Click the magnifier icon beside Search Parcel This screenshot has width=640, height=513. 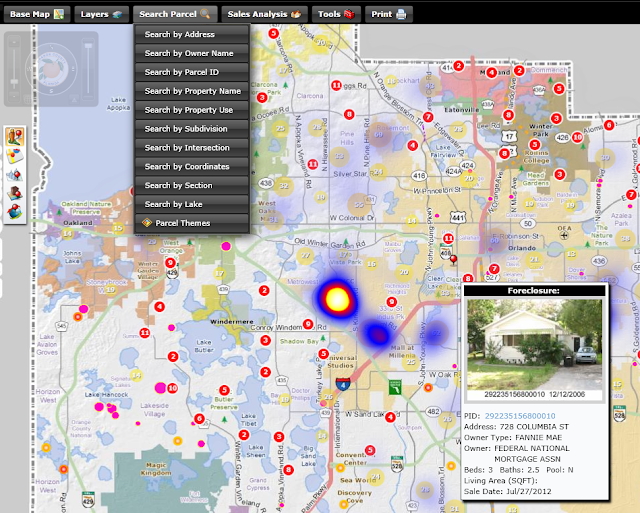205,14
